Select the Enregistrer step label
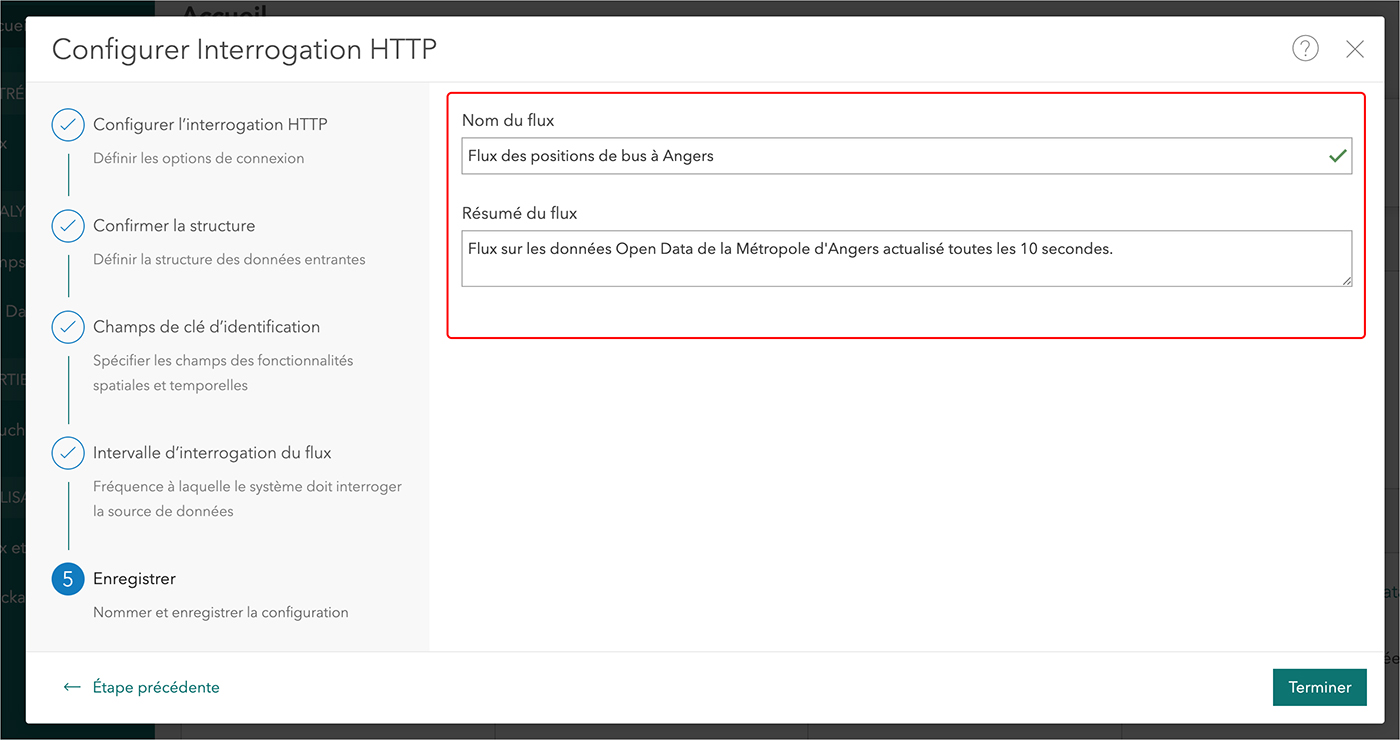 point(134,579)
